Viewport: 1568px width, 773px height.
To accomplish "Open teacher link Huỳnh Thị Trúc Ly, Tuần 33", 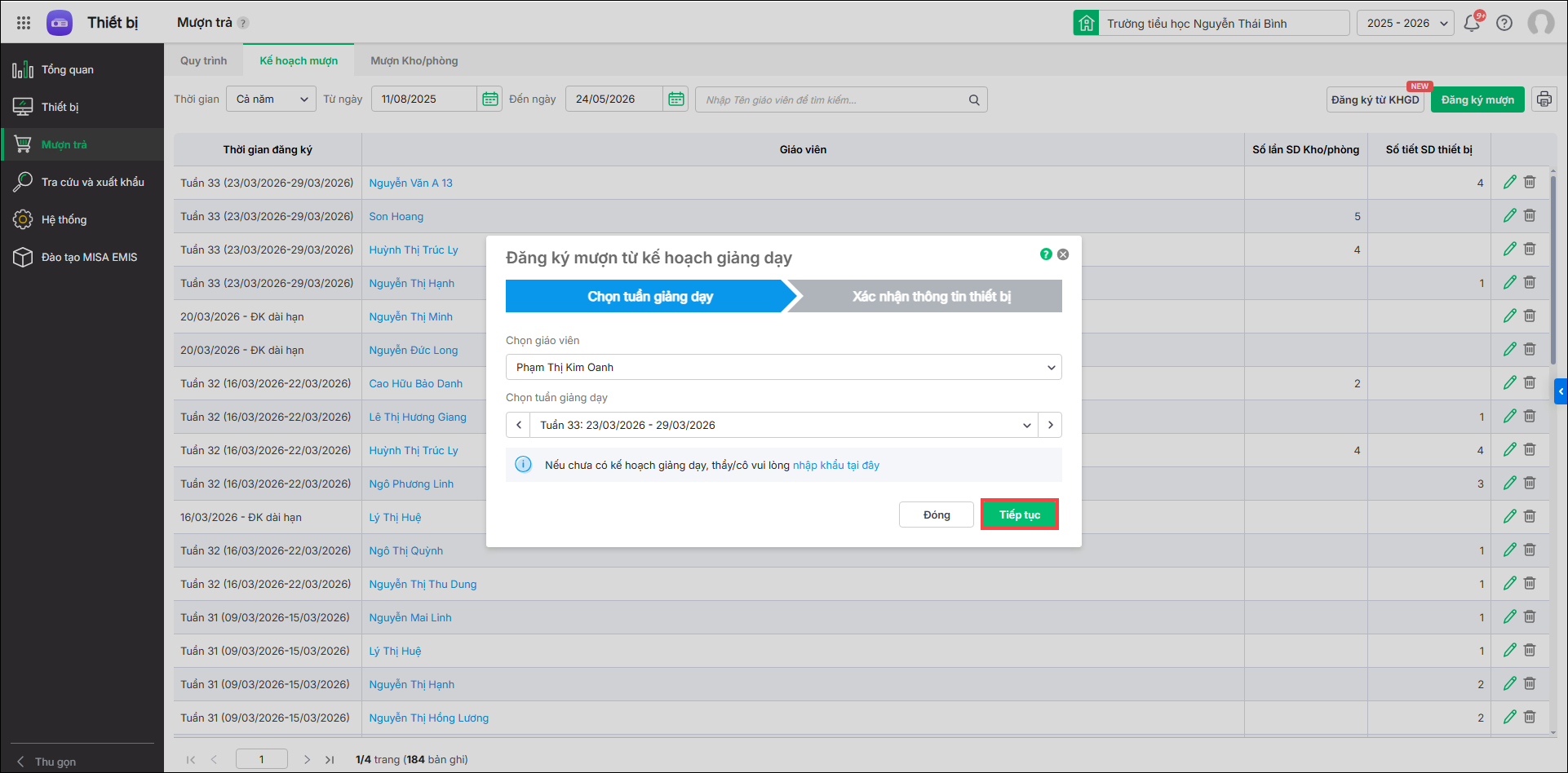I will (x=414, y=250).
